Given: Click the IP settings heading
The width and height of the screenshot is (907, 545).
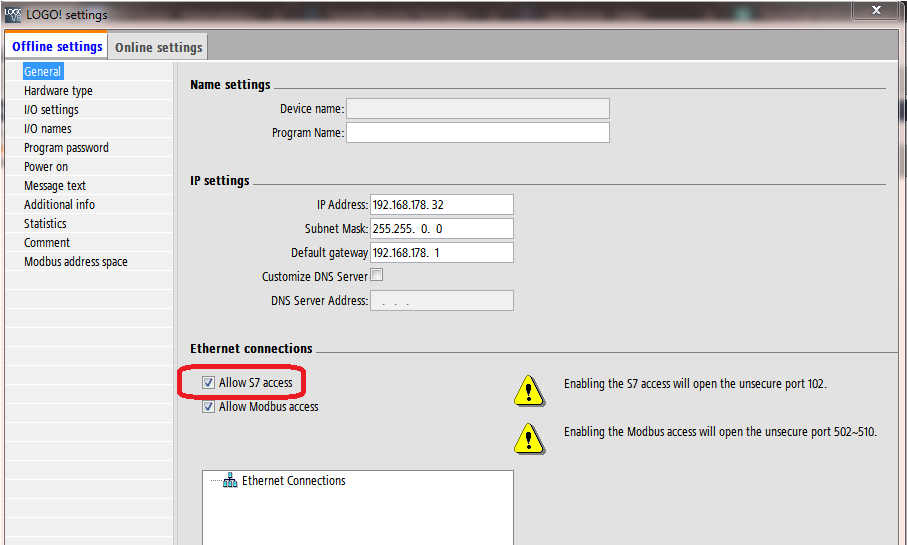Looking at the screenshot, I should click(x=220, y=181).
